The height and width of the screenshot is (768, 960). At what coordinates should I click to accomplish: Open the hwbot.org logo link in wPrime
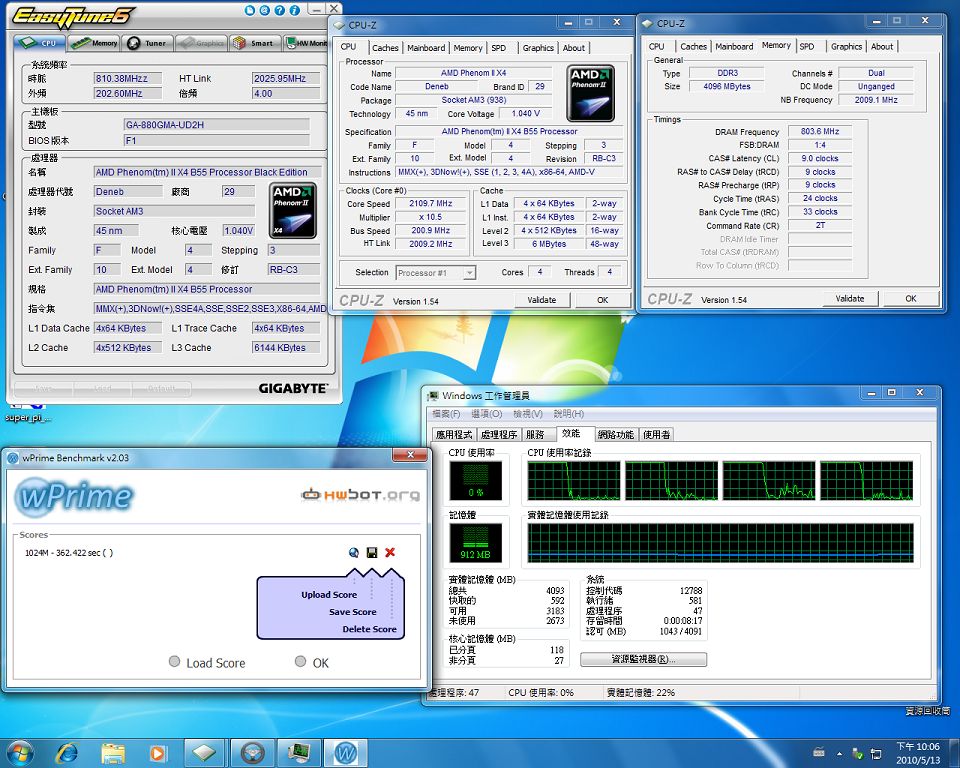[x=361, y=494]
